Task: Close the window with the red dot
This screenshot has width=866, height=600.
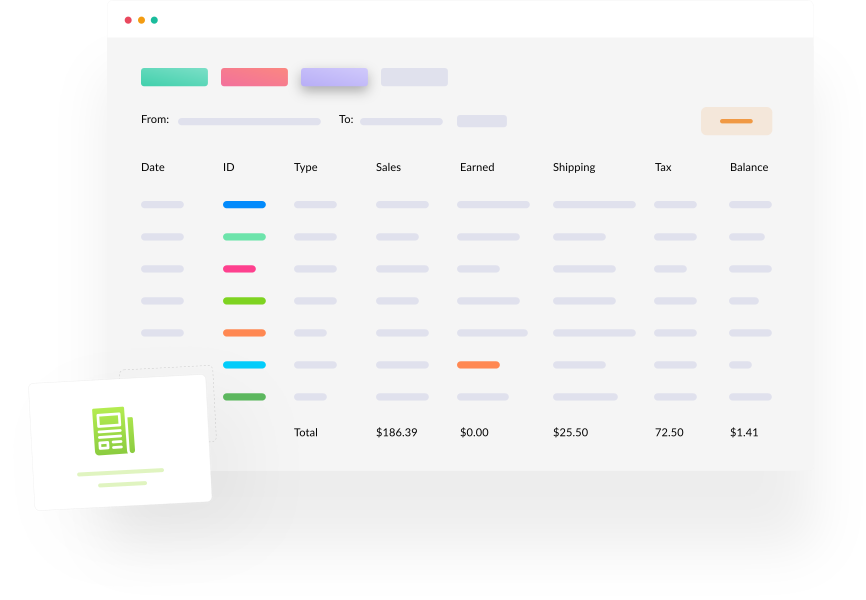Action: coord(128,20)
